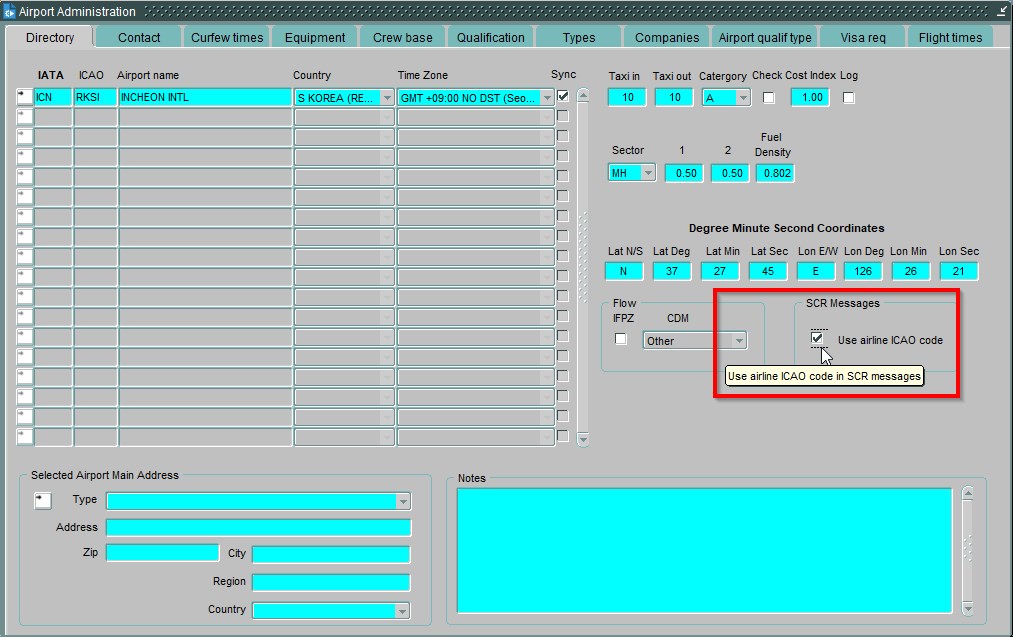Open the Time Zone dropdown for ICN
Viewport: 1013px width, 637px height.
(547, 98)
